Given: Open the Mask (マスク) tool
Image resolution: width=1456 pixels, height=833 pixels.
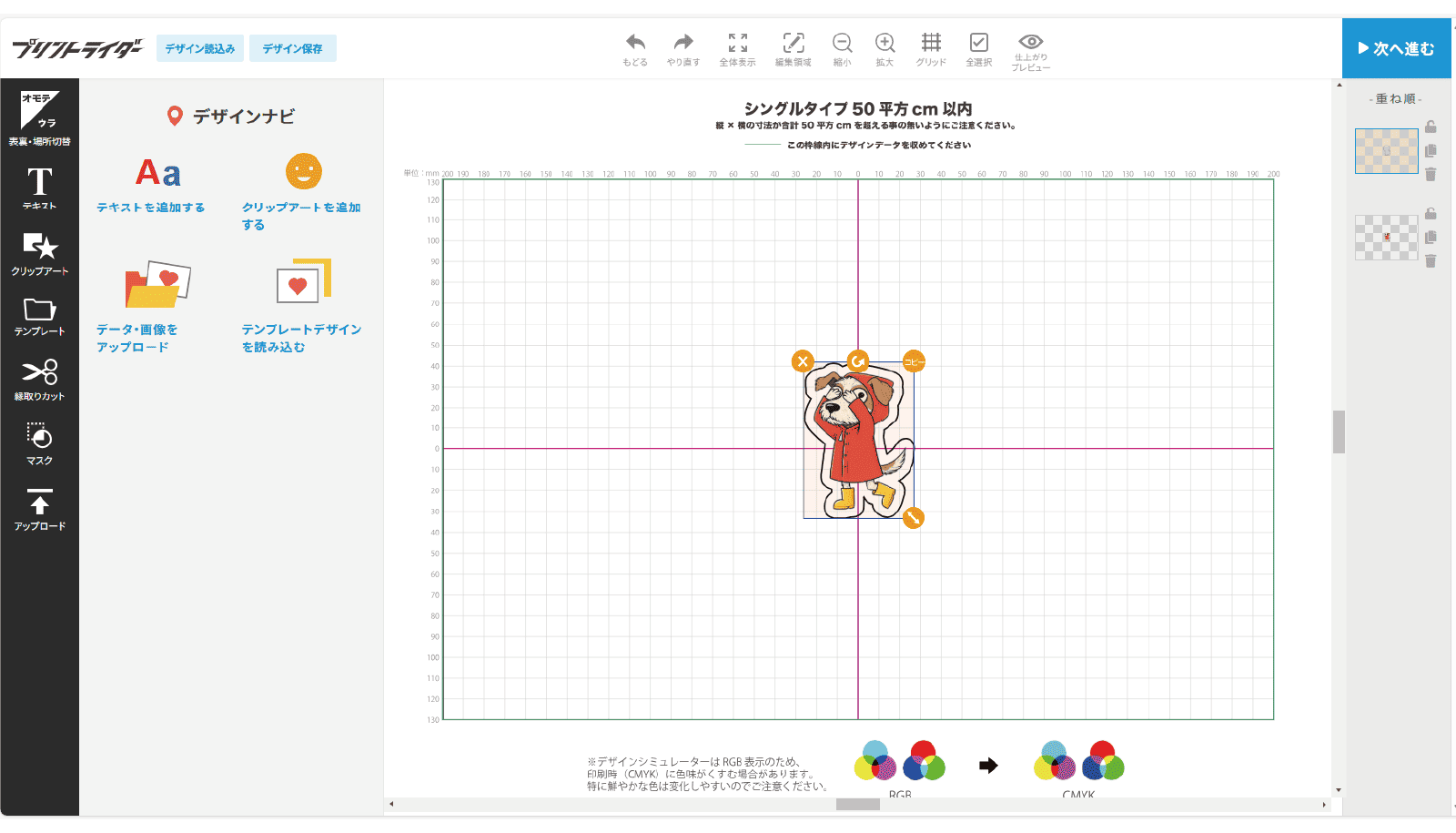Looking at the screenshot, I should click(39, 443).
